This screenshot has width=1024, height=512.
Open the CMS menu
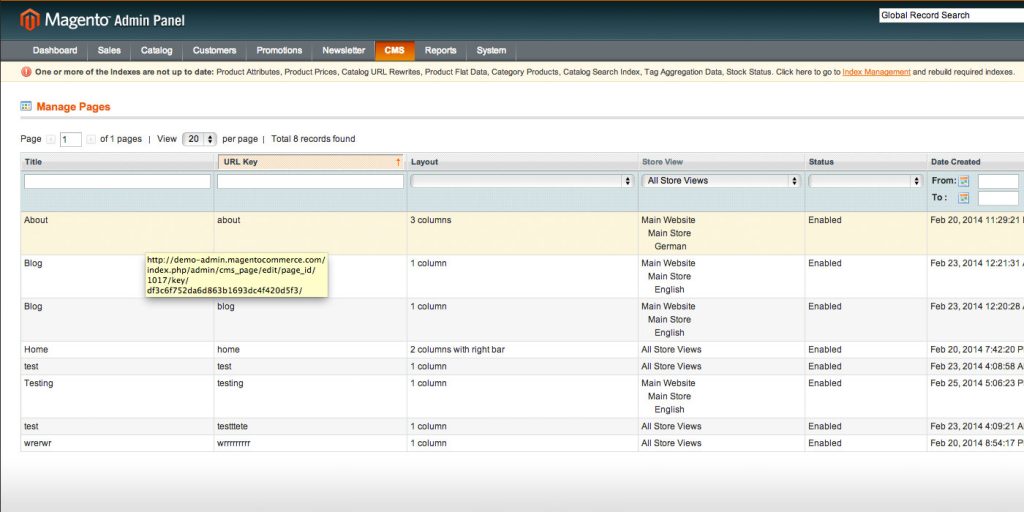coord(394,50)
